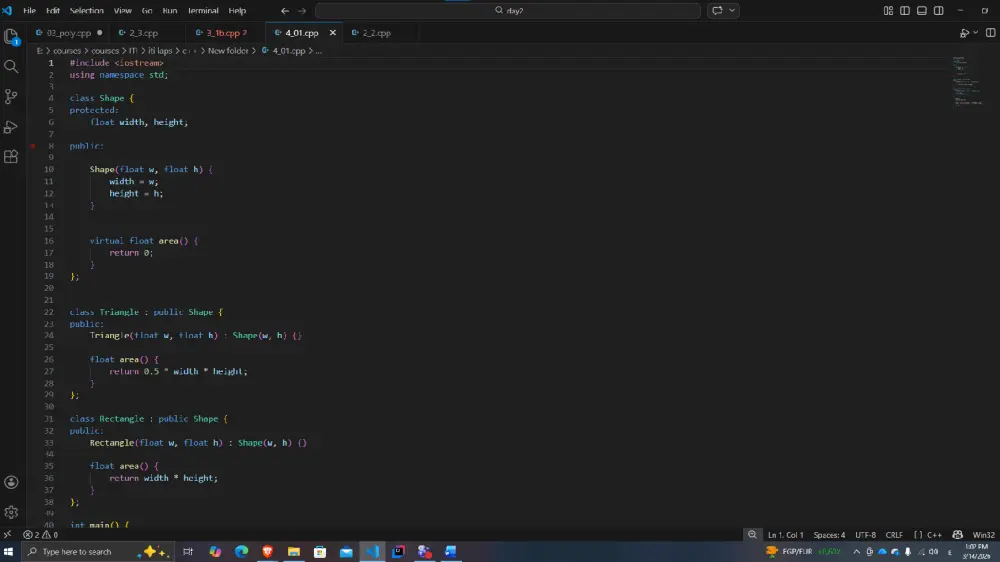Image resolution: width=1000 pixels, height=562 pixels.
Task: Open the Windows Start menu
Action: coord(8,552)
